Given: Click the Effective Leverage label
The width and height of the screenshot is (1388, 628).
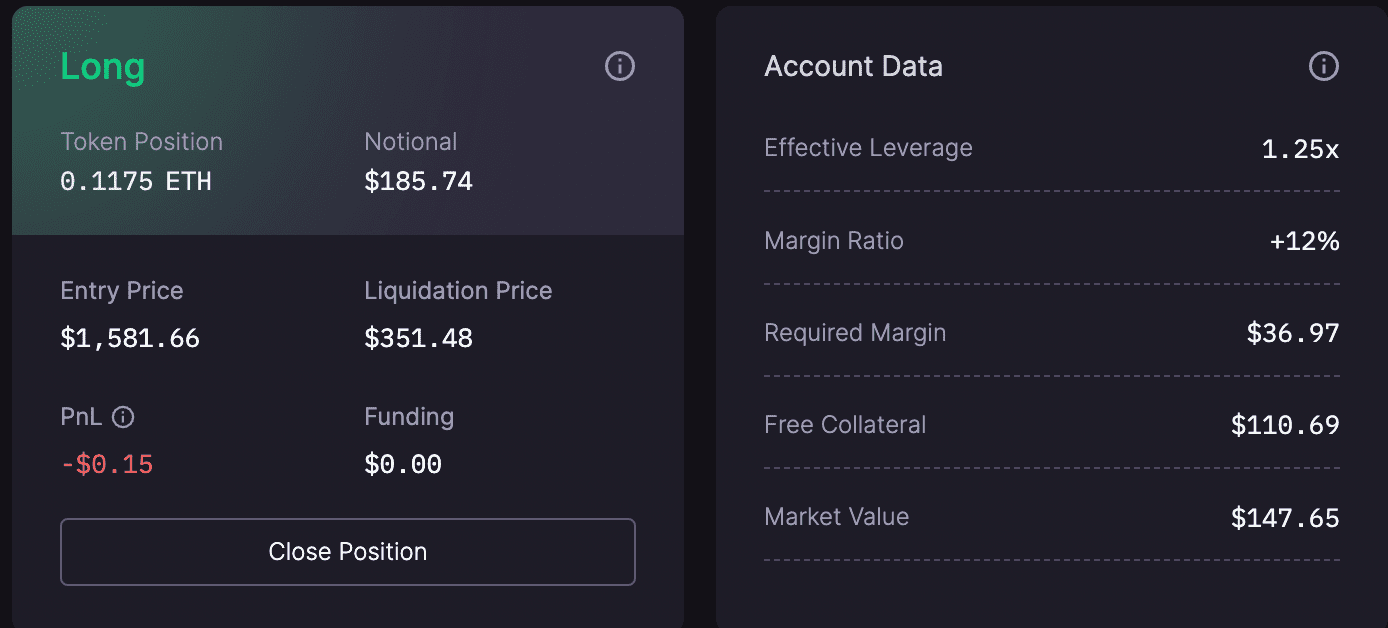Looking at the screenshot, I should 868,149.
